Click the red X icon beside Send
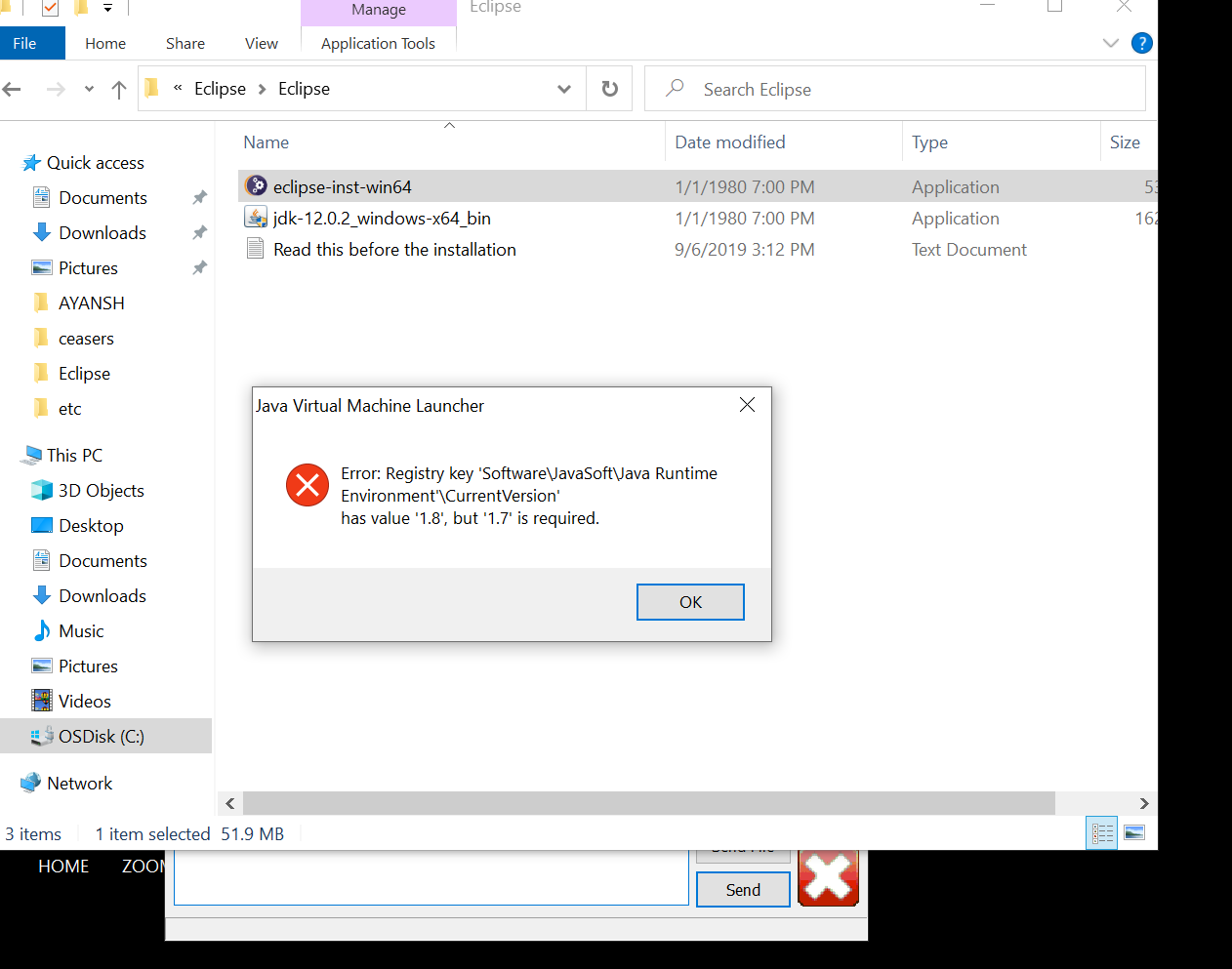Viewport: 1232px width, 969px height. pyautogui.click(x=828, y=877)
